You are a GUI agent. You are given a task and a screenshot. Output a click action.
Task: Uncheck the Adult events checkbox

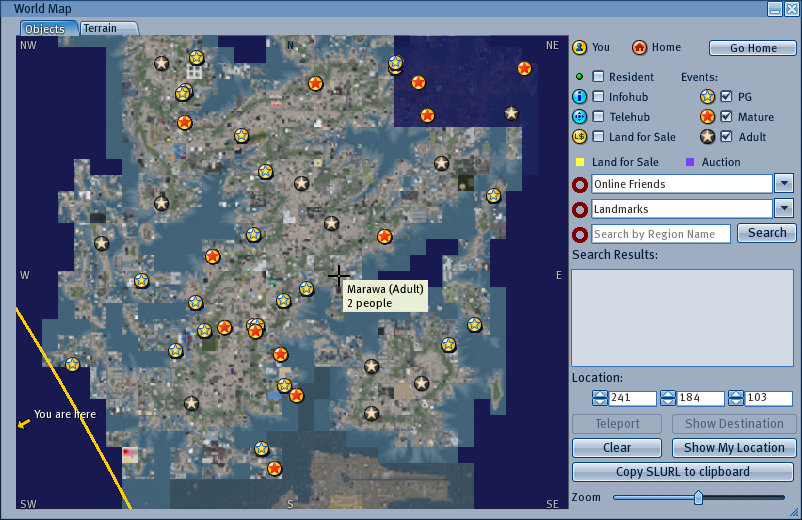[x=726, y=137]
